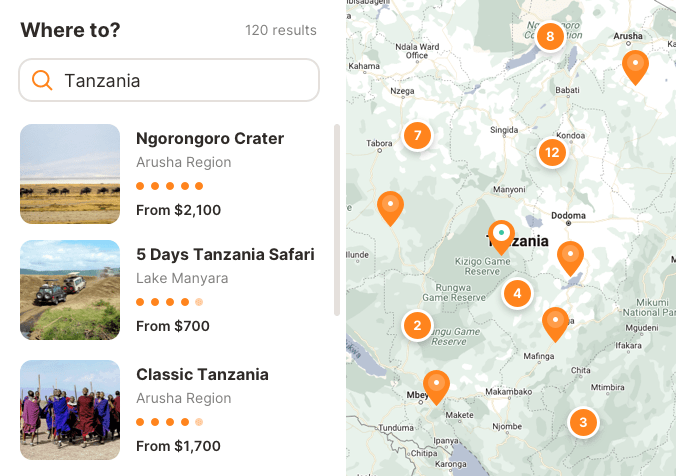Screen dimensions: 676x476
Task: Open map cluster marker showing 7
Action: point(417,135)
